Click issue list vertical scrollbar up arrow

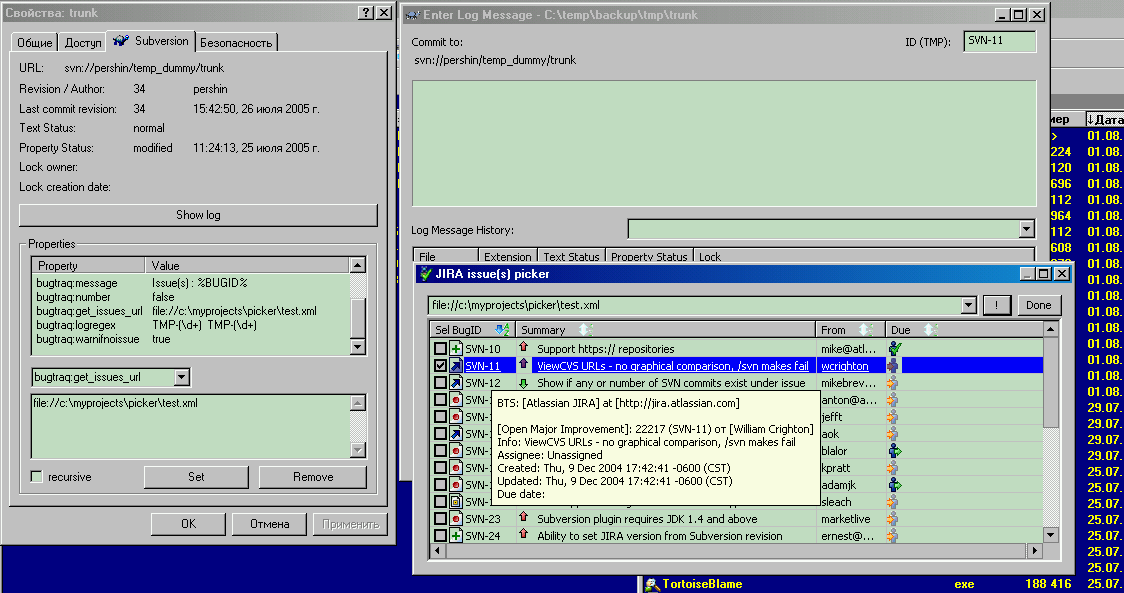1050,330
